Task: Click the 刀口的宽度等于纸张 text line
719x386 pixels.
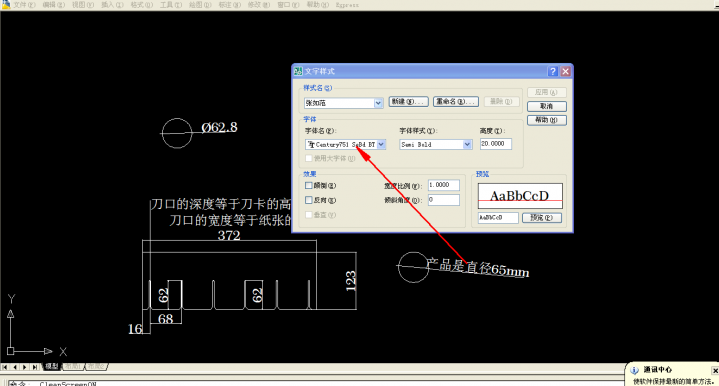Action: click(231, 221)
